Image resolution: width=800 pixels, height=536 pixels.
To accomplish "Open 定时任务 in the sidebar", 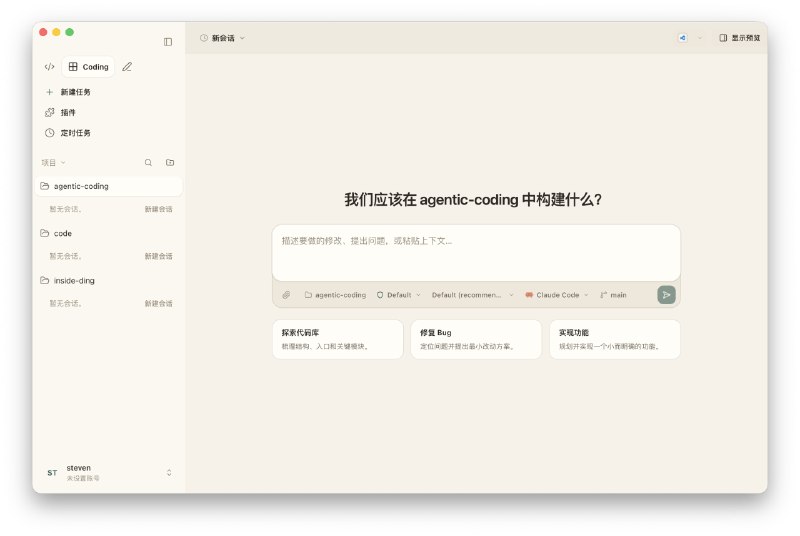I will tap(76, 133).
